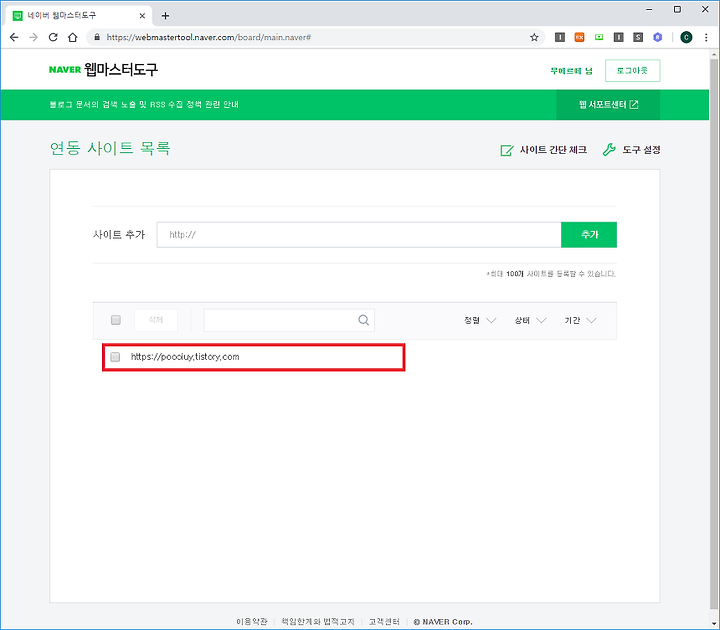Open 웹 서포트센터 link

(x=608, y=105)
